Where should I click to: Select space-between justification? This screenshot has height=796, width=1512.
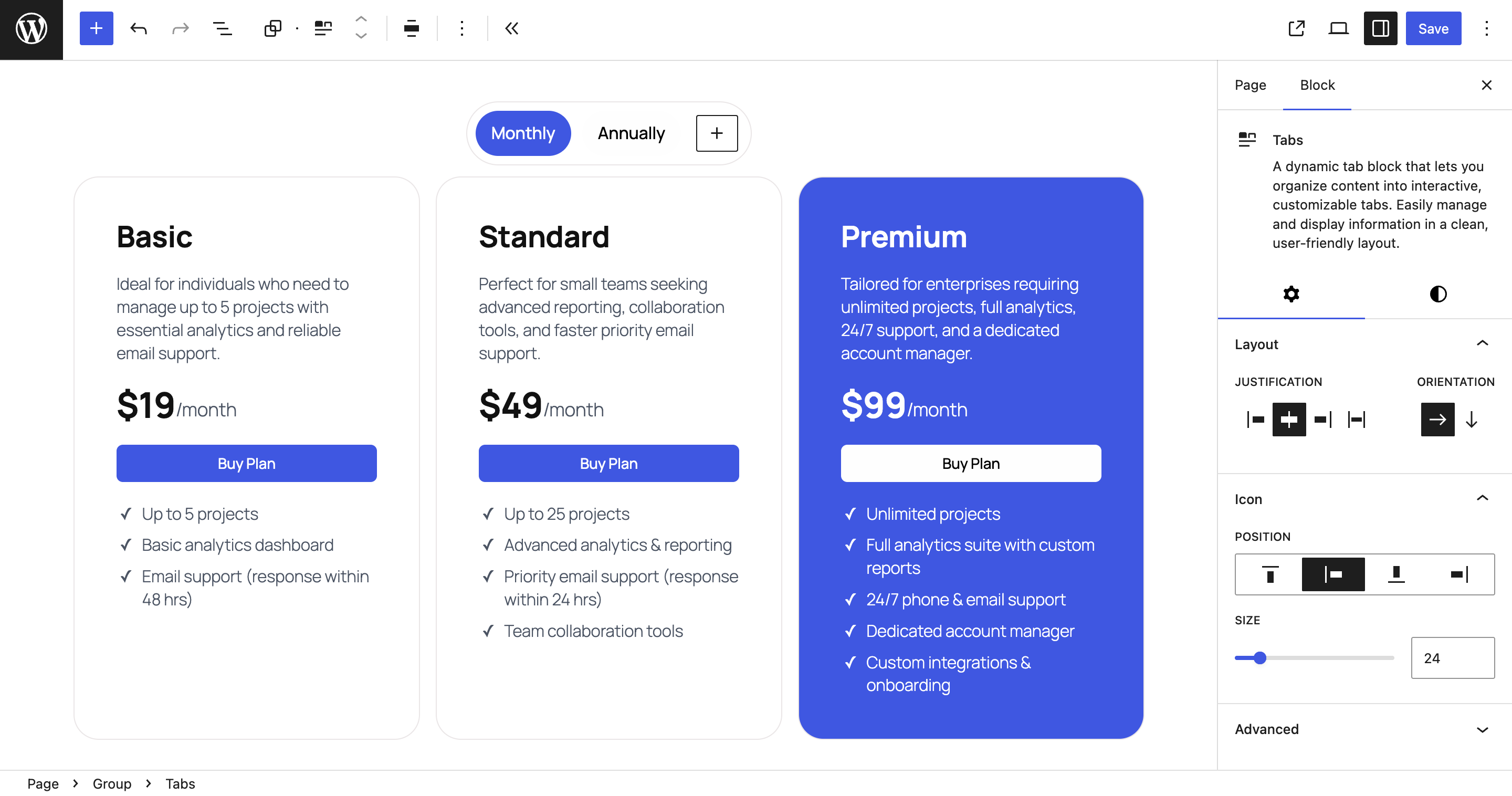1357,419
